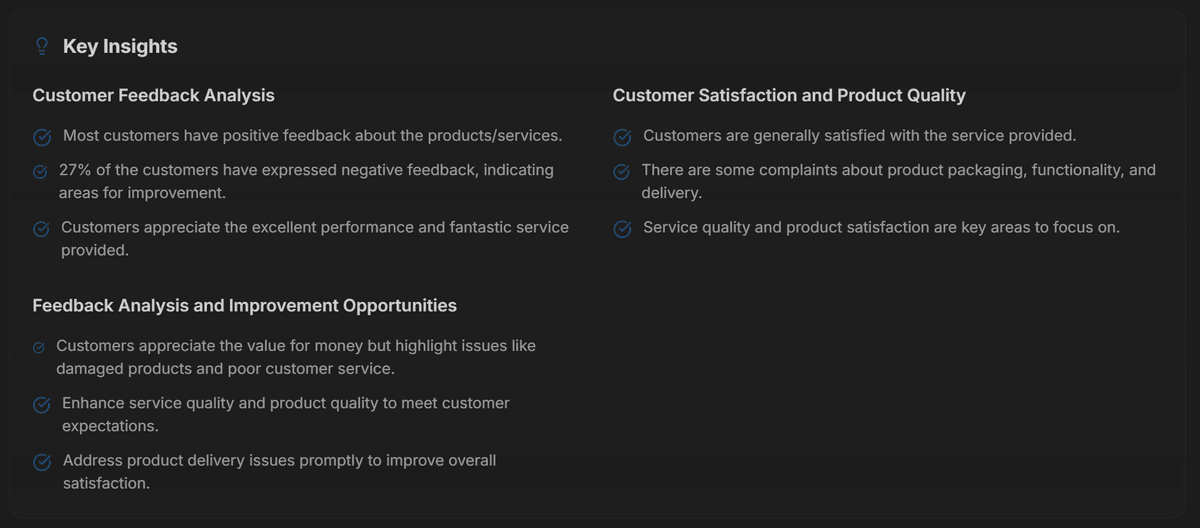
Task: Click check icon next to 'There are some complaints'
Action: 621,172
